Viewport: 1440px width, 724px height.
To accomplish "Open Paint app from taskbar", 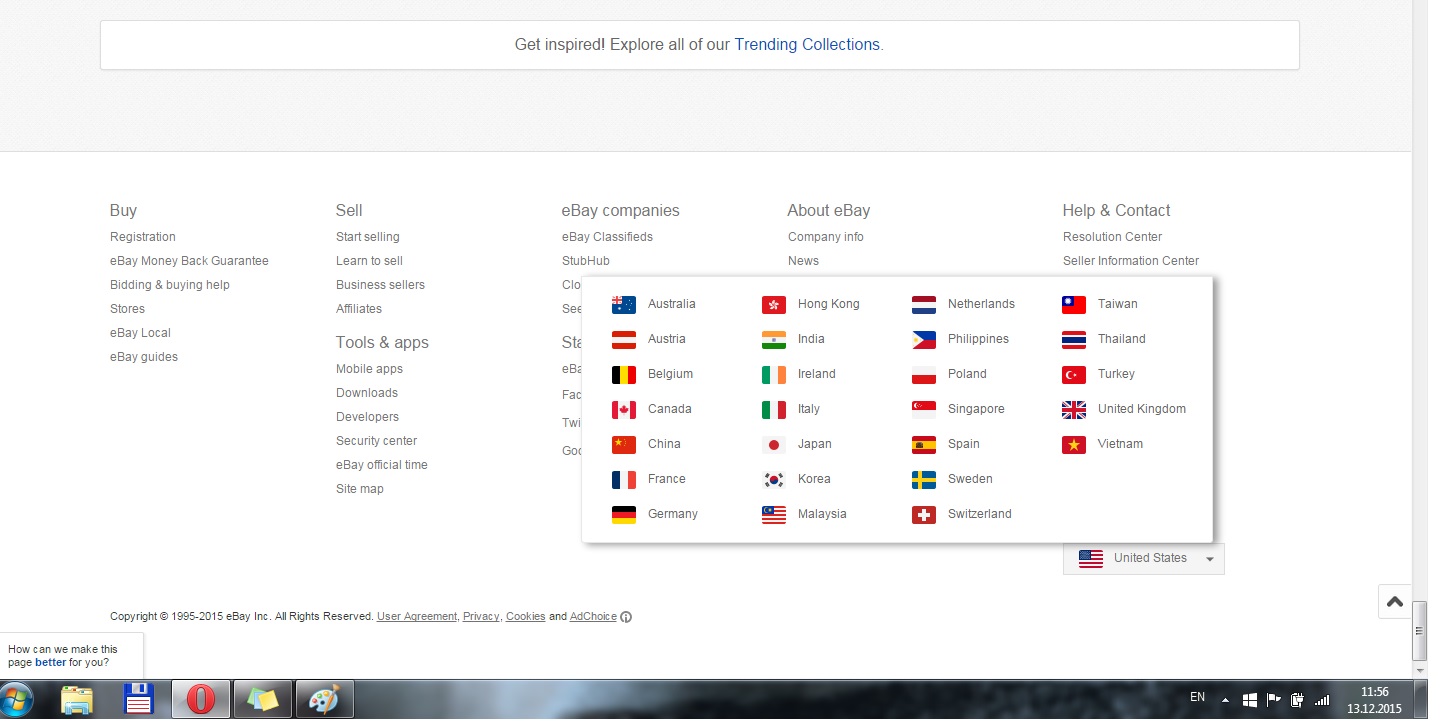I will click(324, 699).
